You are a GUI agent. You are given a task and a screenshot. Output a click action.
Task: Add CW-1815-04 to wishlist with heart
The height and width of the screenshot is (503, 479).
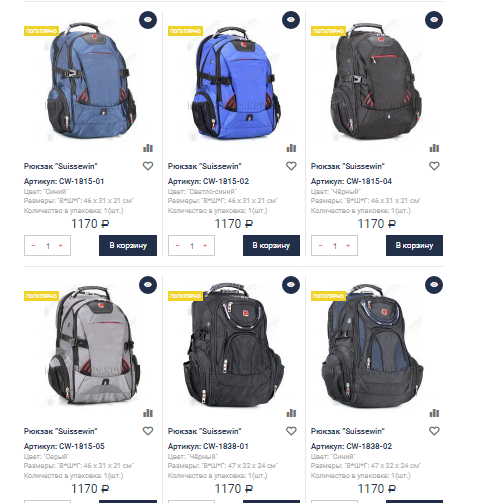click(434, 166)
